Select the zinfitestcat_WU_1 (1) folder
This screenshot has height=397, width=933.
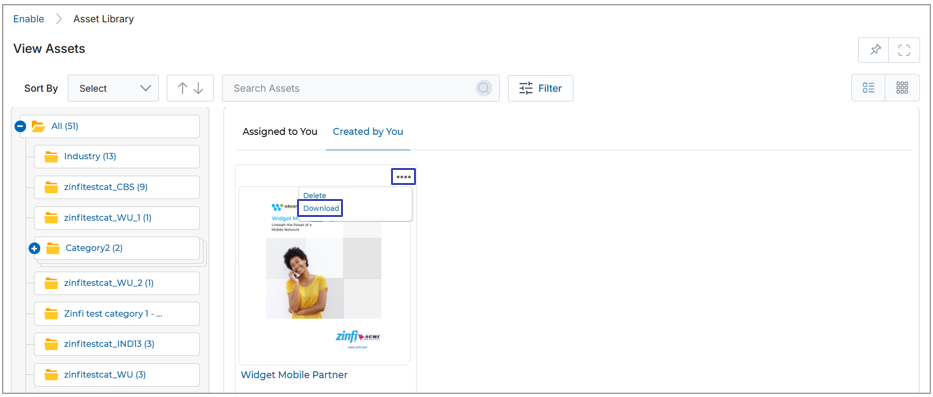coord(117,218)
